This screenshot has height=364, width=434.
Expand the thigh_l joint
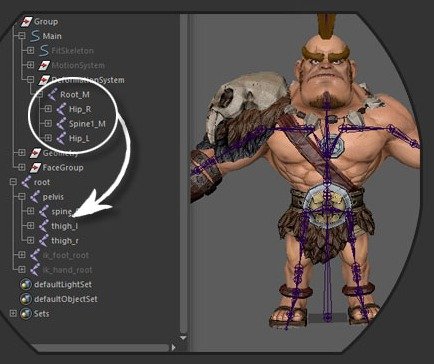tap(30, 226)
